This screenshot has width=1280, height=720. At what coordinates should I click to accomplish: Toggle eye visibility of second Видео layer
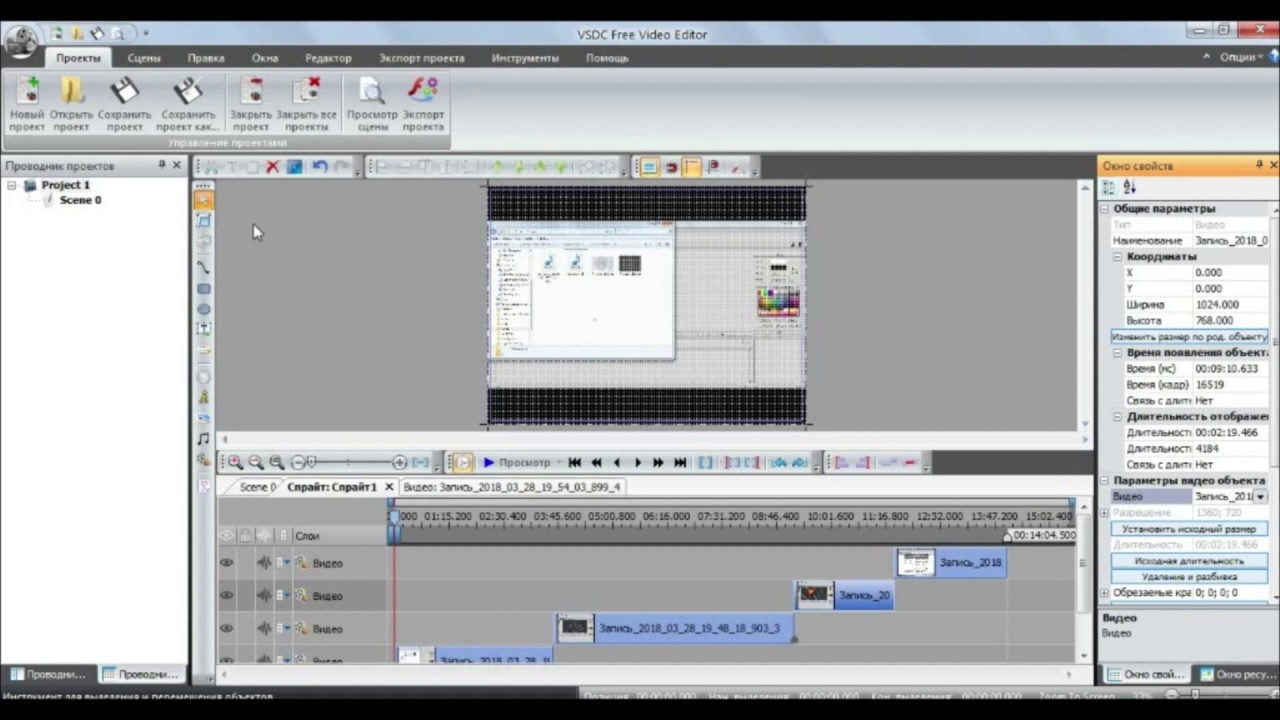pos(227,595)
